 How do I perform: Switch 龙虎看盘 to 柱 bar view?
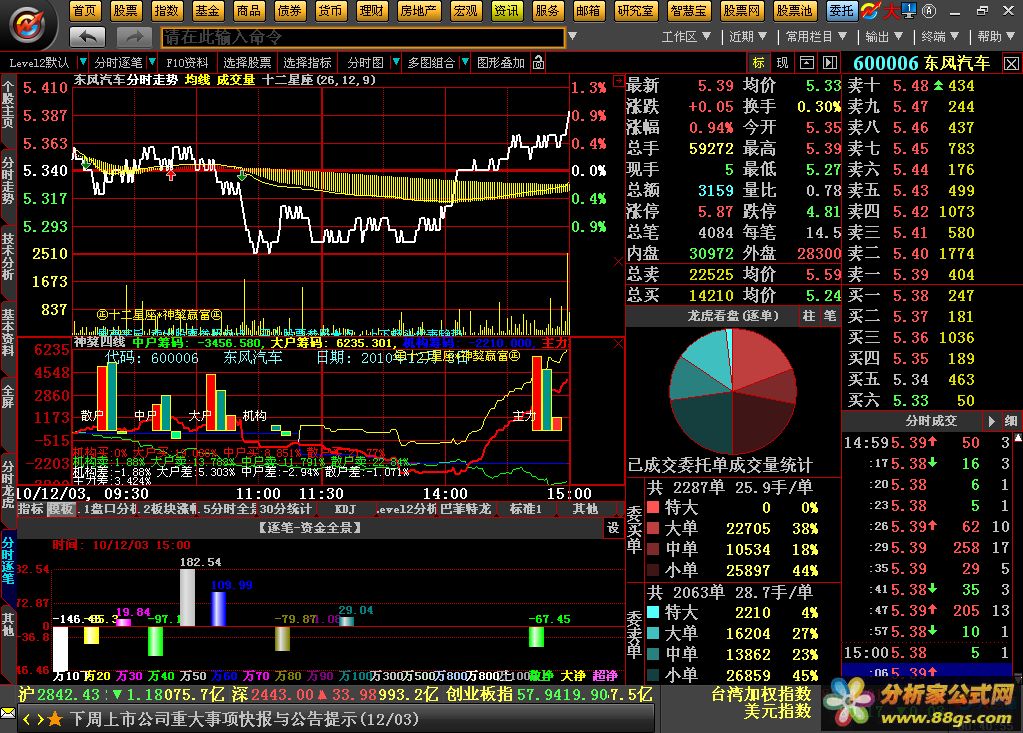[809, 316]
